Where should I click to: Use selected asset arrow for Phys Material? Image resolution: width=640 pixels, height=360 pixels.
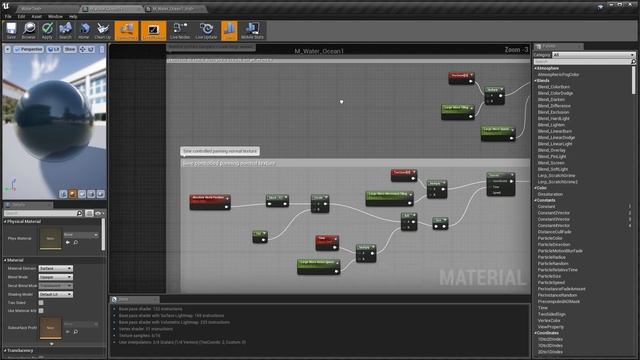coord(68,242)
